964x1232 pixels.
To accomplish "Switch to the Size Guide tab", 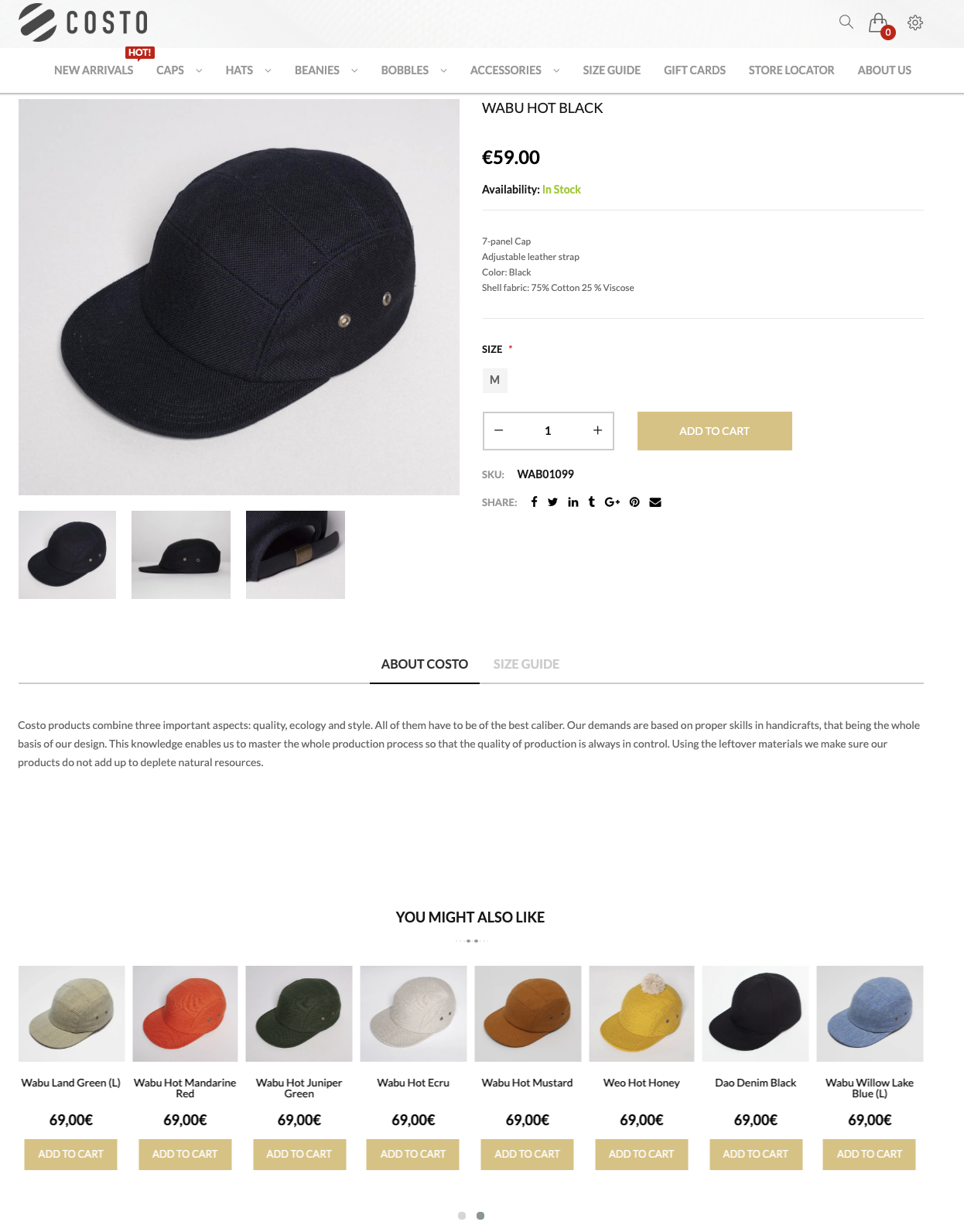I will [x=526, y=664].
